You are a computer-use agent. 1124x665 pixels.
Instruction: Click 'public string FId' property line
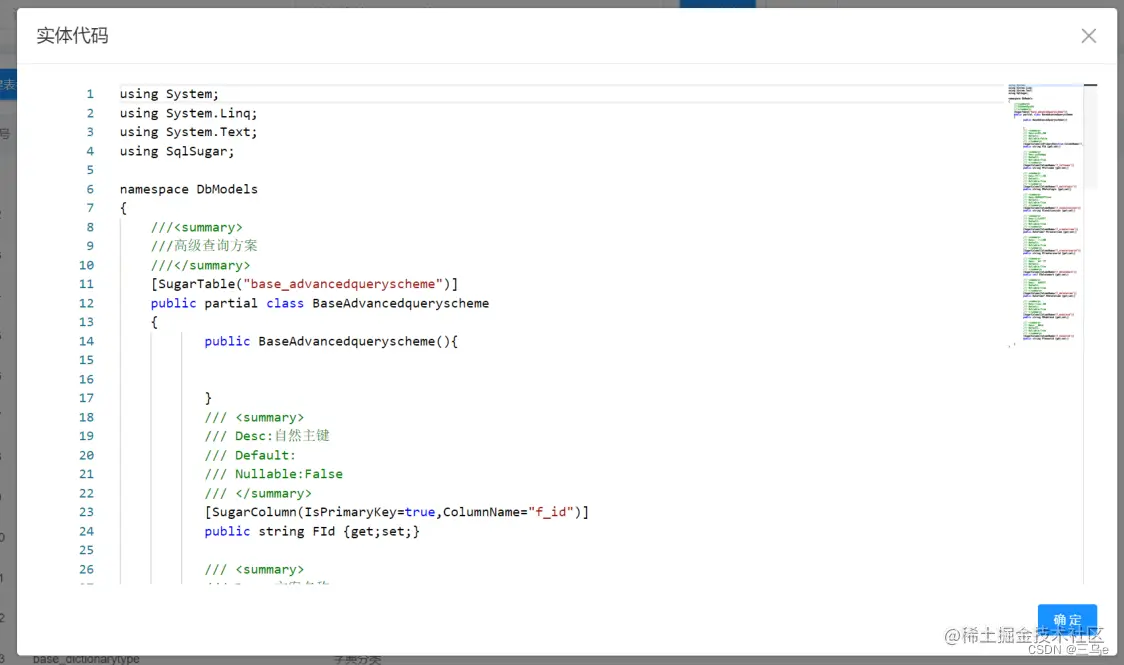pos(312,531)
